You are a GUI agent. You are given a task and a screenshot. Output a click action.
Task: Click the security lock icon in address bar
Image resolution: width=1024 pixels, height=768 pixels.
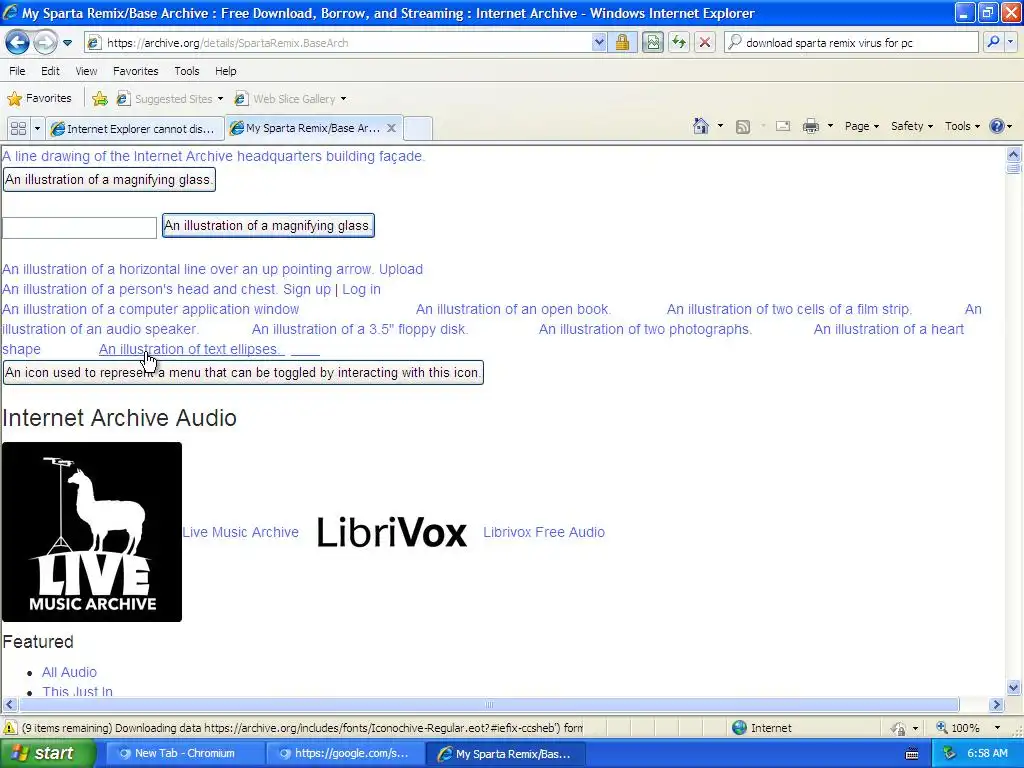point(622,43)
